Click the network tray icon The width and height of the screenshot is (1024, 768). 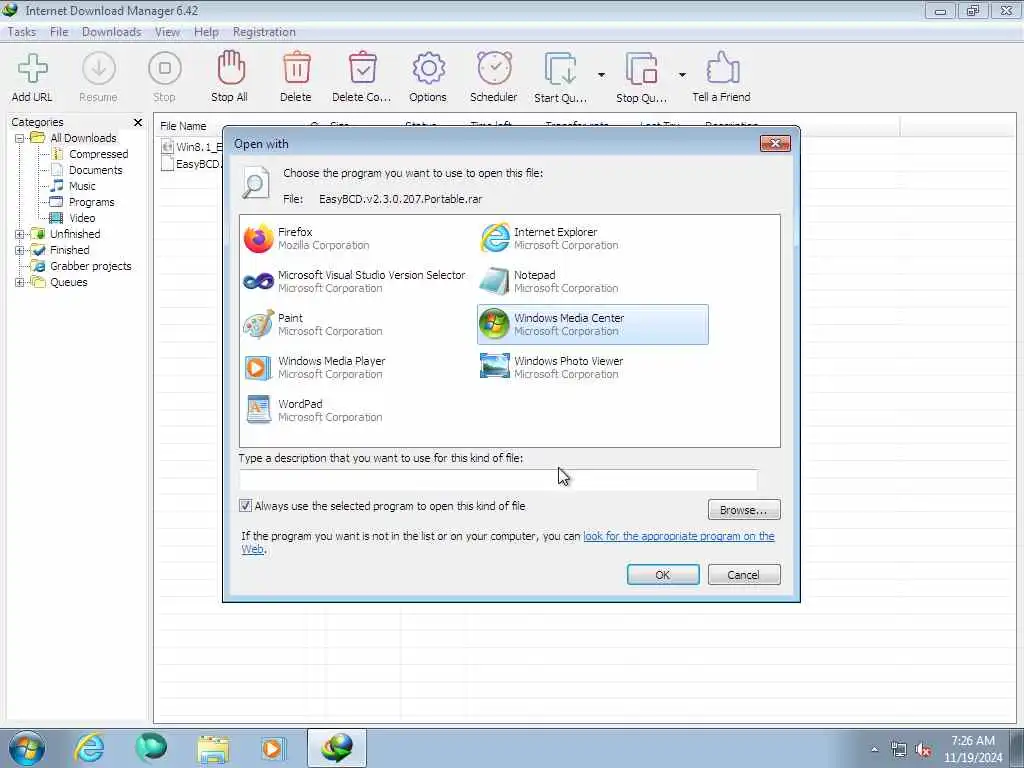899,750
